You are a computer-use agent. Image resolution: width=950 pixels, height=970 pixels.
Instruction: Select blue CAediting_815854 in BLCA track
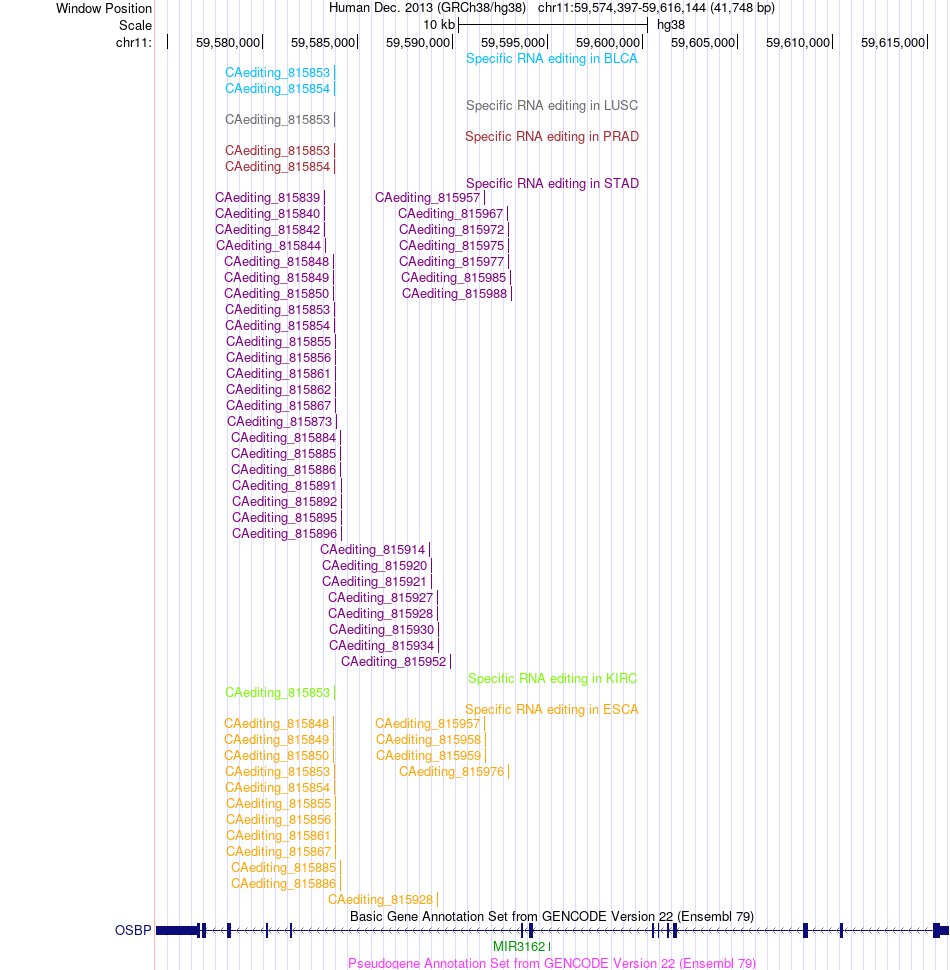point(278,89)
